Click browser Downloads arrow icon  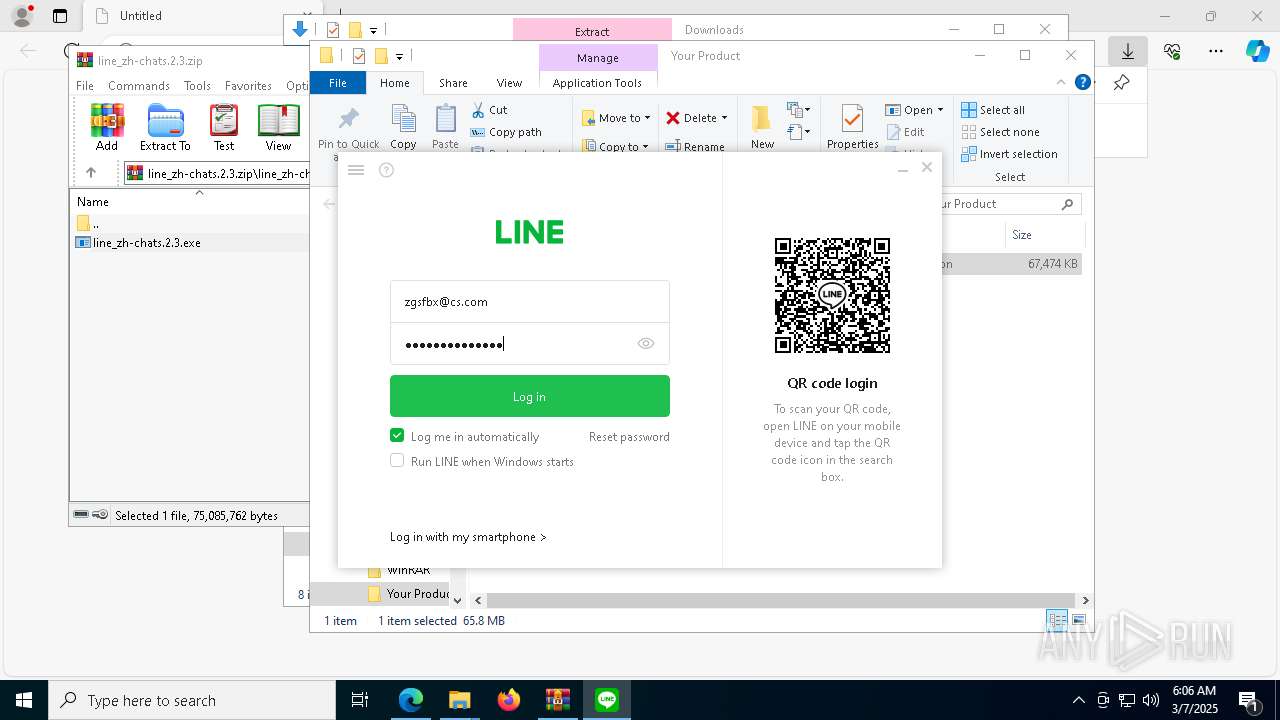(1128, 51)
